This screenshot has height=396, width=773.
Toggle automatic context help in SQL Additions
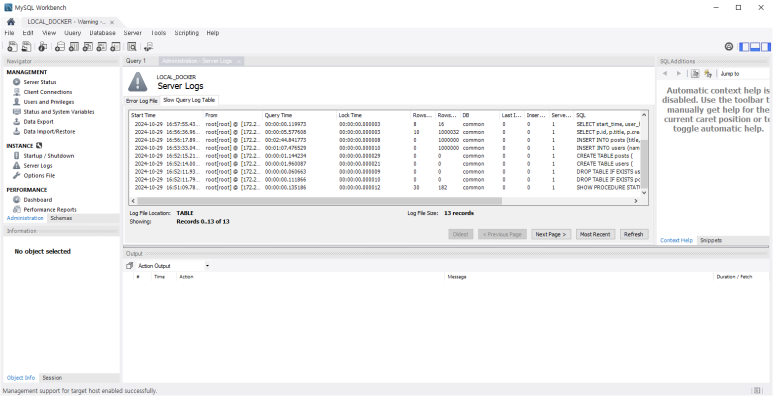click(x=708, y=73)
